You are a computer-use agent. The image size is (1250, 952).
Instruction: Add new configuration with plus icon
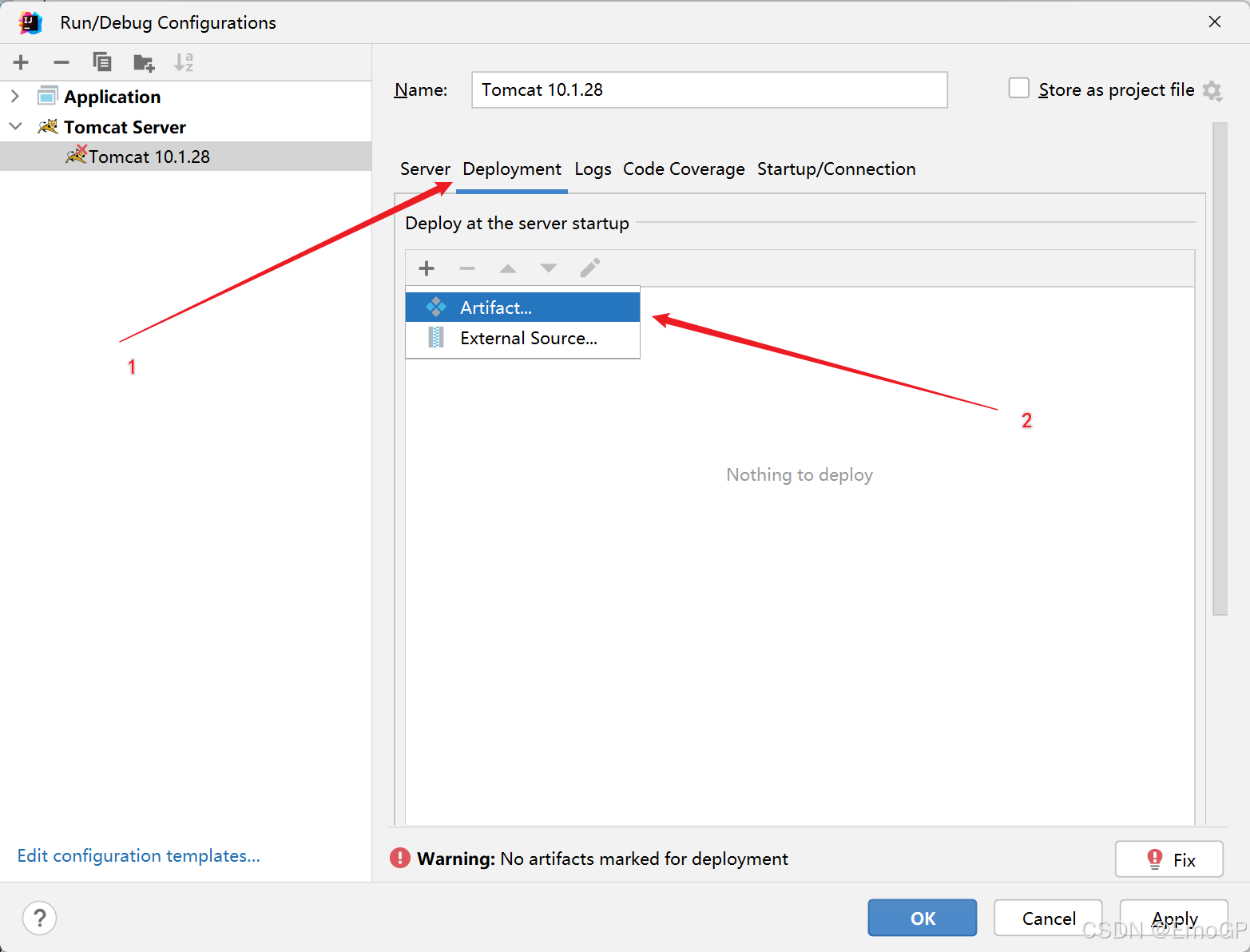click(x=21, y=62)
